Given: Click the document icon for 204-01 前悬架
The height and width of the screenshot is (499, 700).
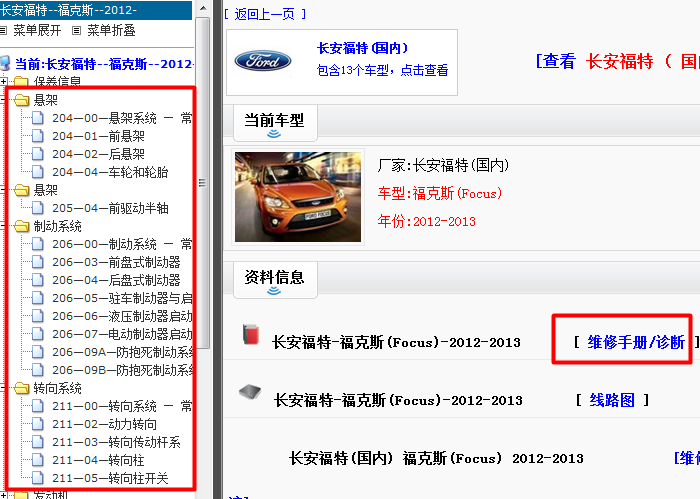Looking at the screenshot, I should point(38,136).
